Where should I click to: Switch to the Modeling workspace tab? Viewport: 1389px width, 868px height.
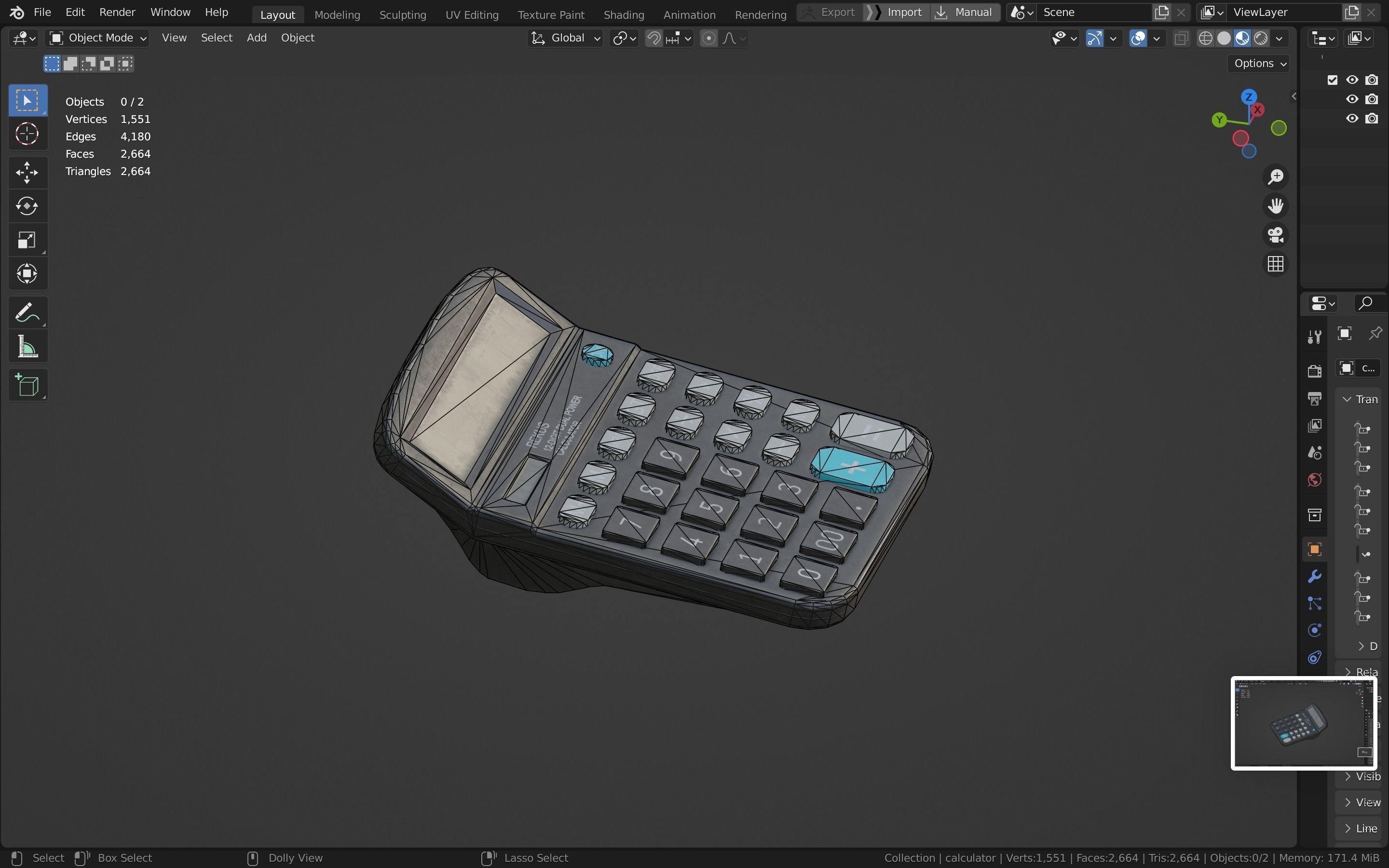click(x=337, y=14)
